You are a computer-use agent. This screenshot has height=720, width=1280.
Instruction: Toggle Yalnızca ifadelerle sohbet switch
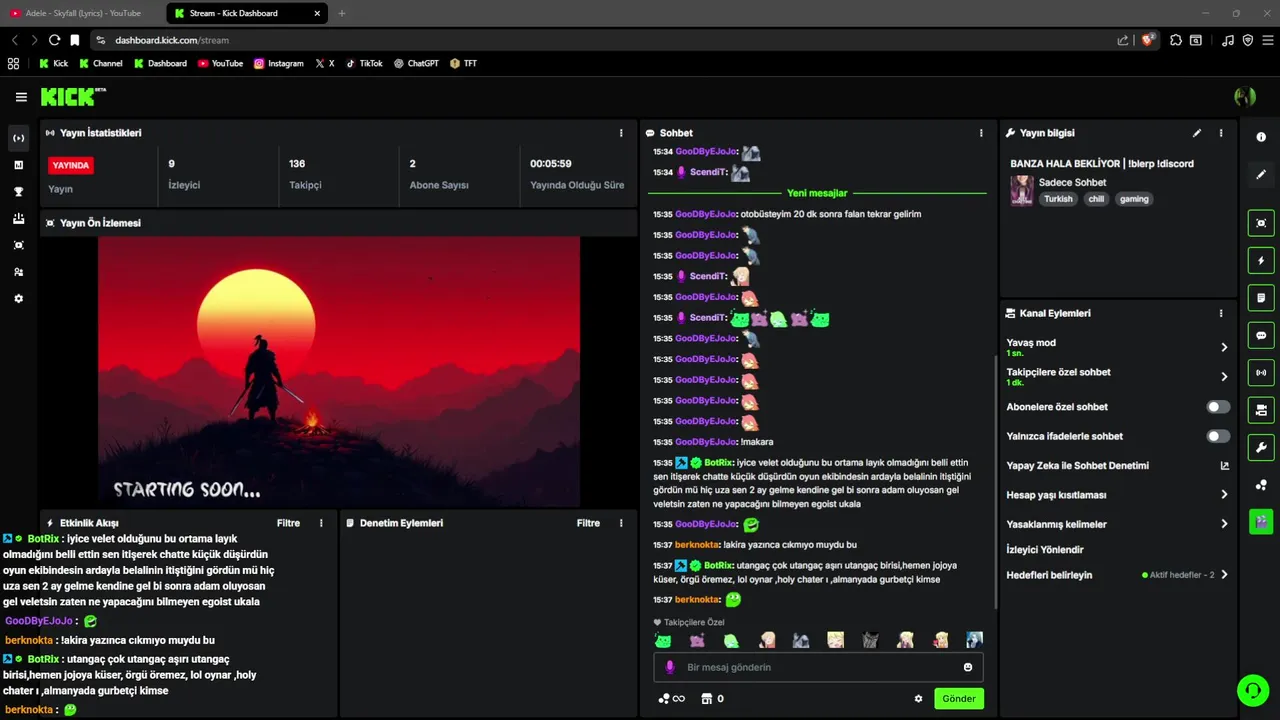coord(1218,436)
